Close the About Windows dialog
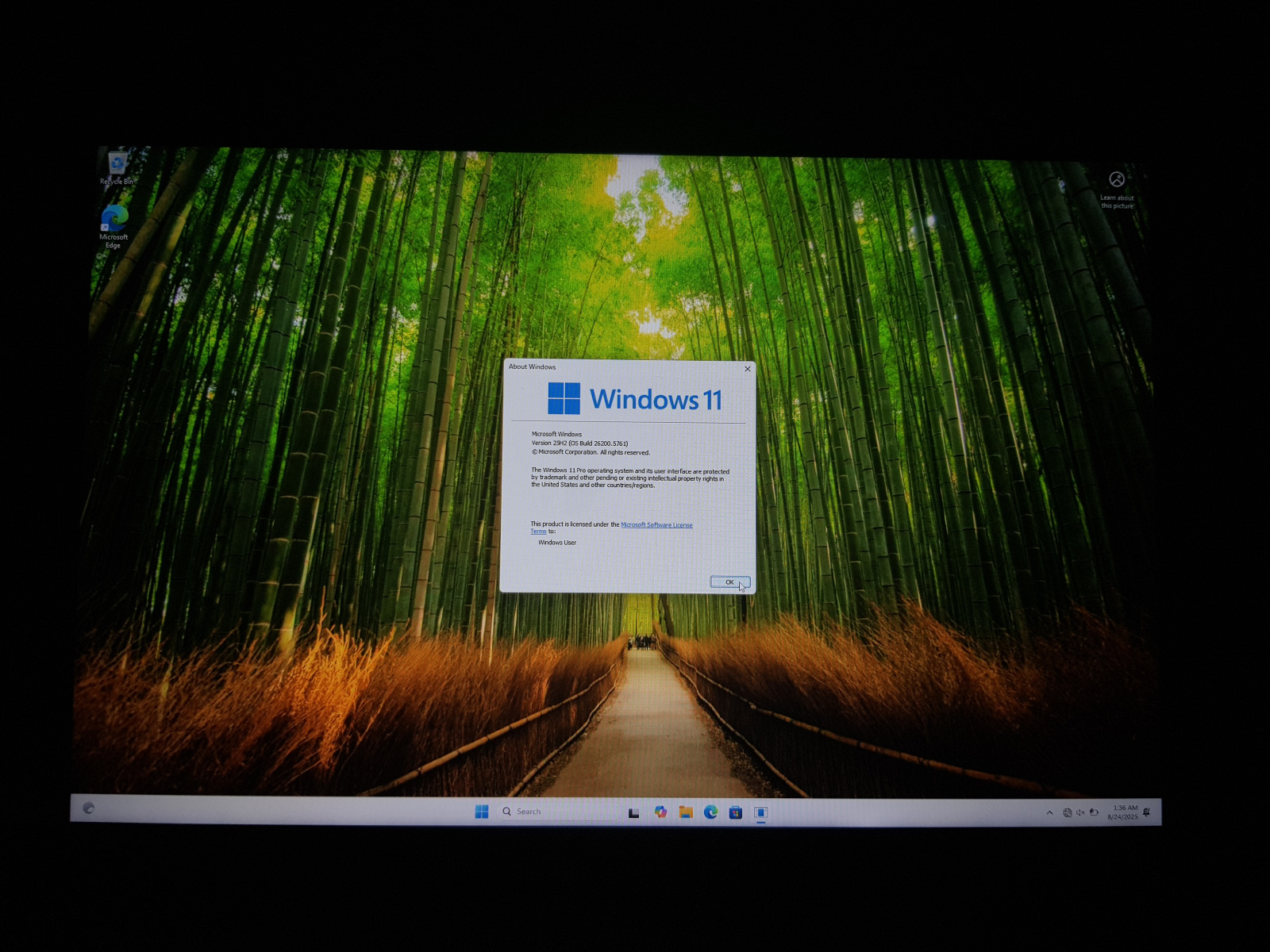This screenshot has width=1270, height=952. click(747, 369)
